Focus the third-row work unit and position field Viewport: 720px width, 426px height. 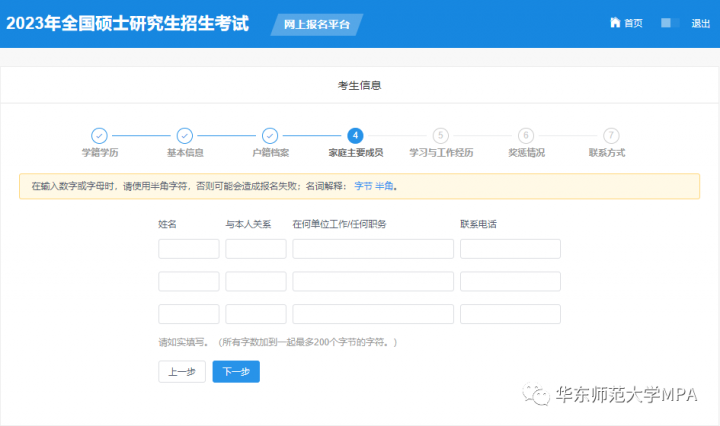click(373, 314)
